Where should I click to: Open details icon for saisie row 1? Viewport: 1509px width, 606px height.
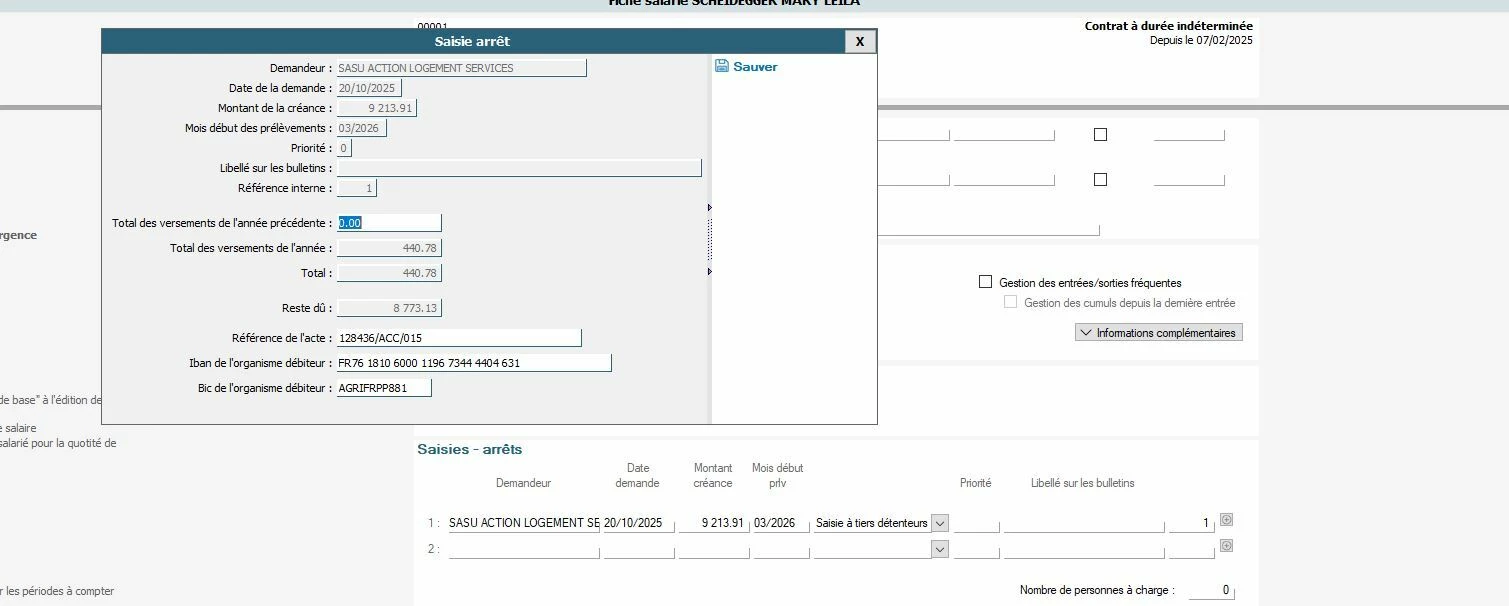coord(1227,520)
